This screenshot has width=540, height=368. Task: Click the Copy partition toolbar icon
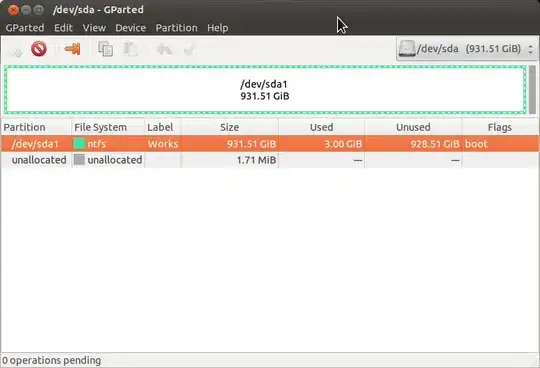(105, 49)
